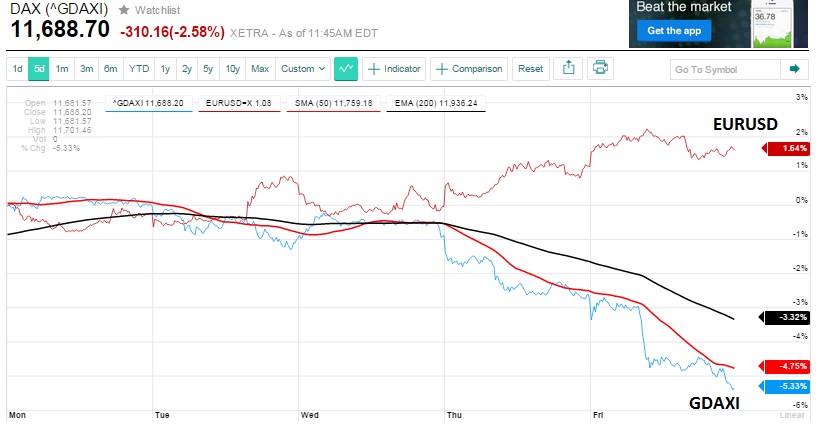The width and height of the screenshot is (819, 431).
Task: Switch chart to 1y range
Action: point(165,69)
